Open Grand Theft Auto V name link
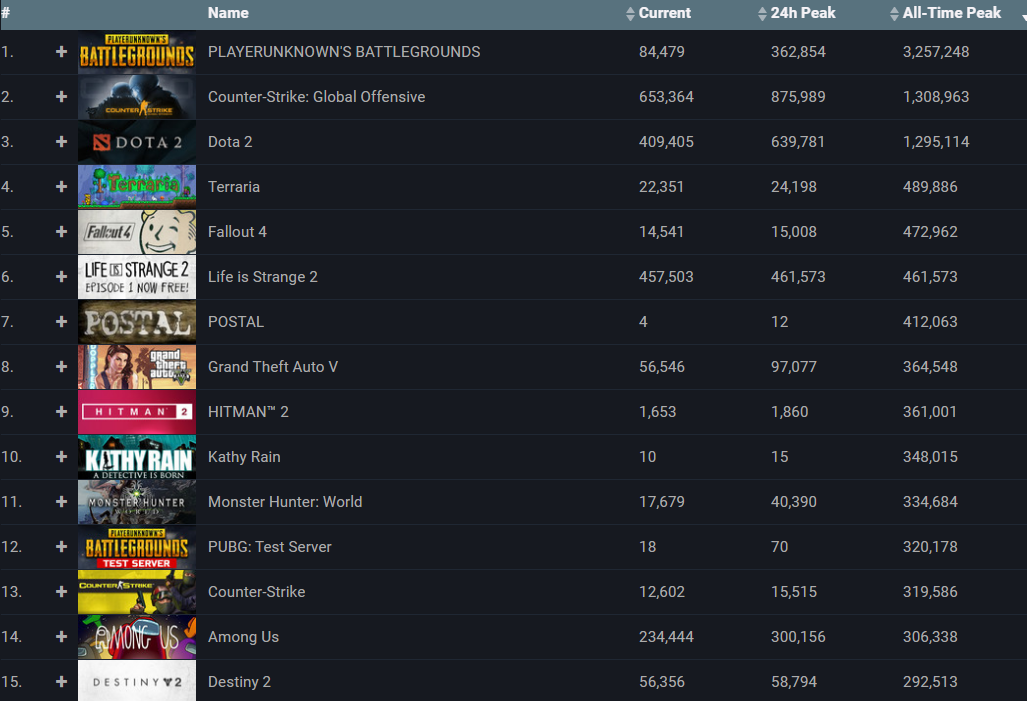 [x=273, y=367]
